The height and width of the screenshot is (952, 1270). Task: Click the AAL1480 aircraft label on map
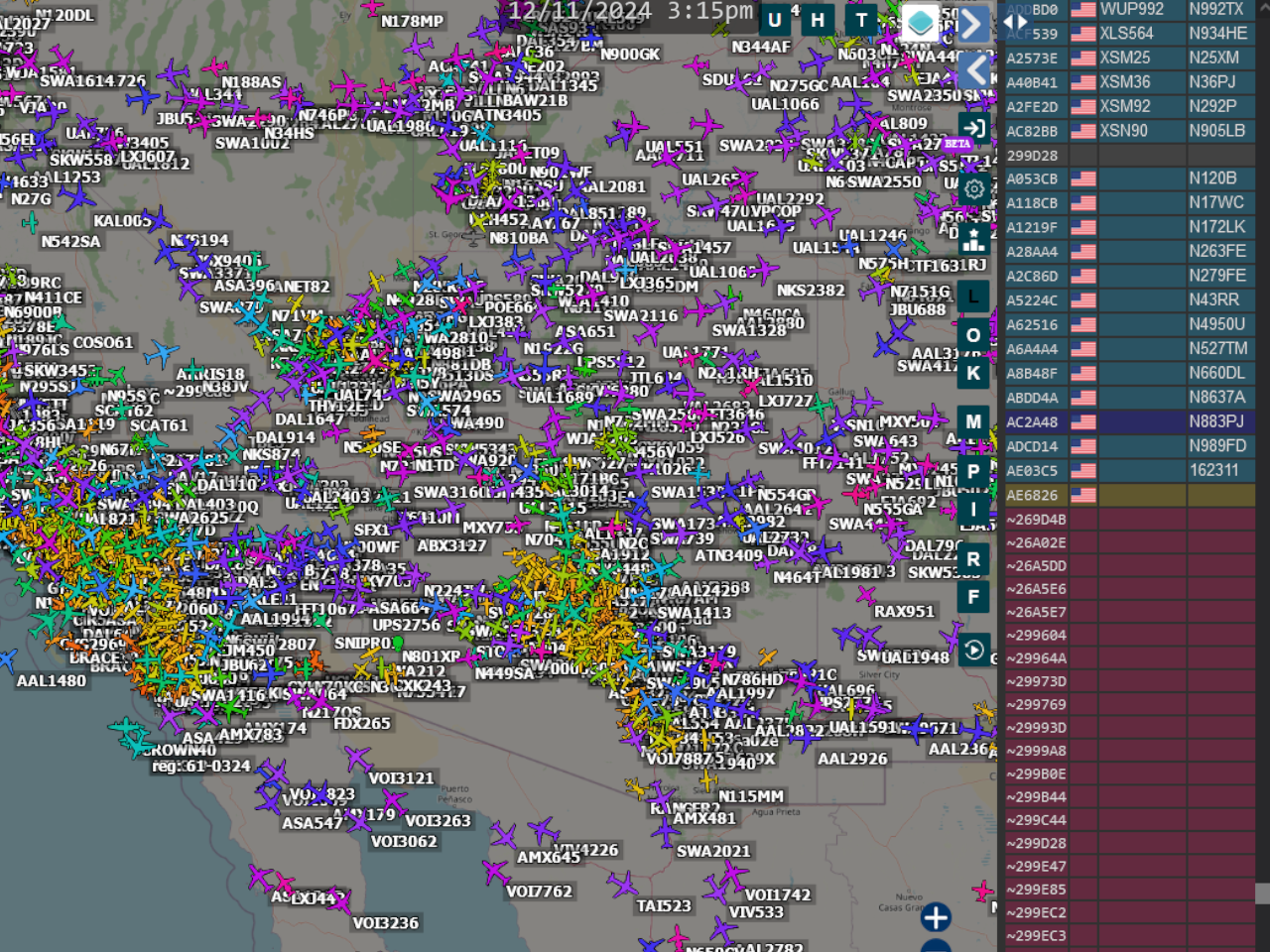[x=52, y=681]
